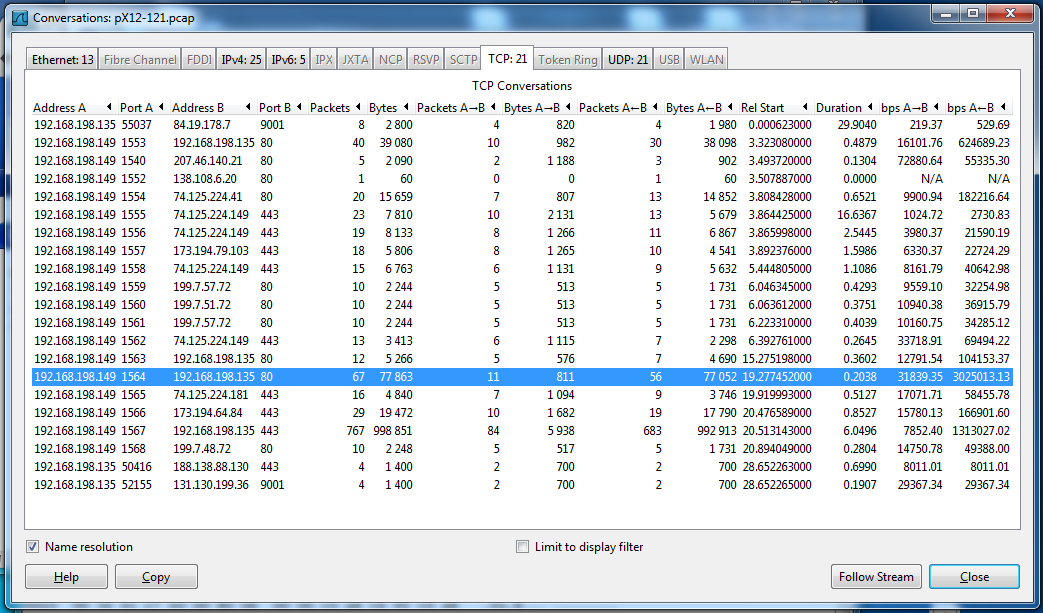The width and height of the screenshot is (1043, 613).
Task: Click the sort arrow on the Duration column
Action: [870, 108]
